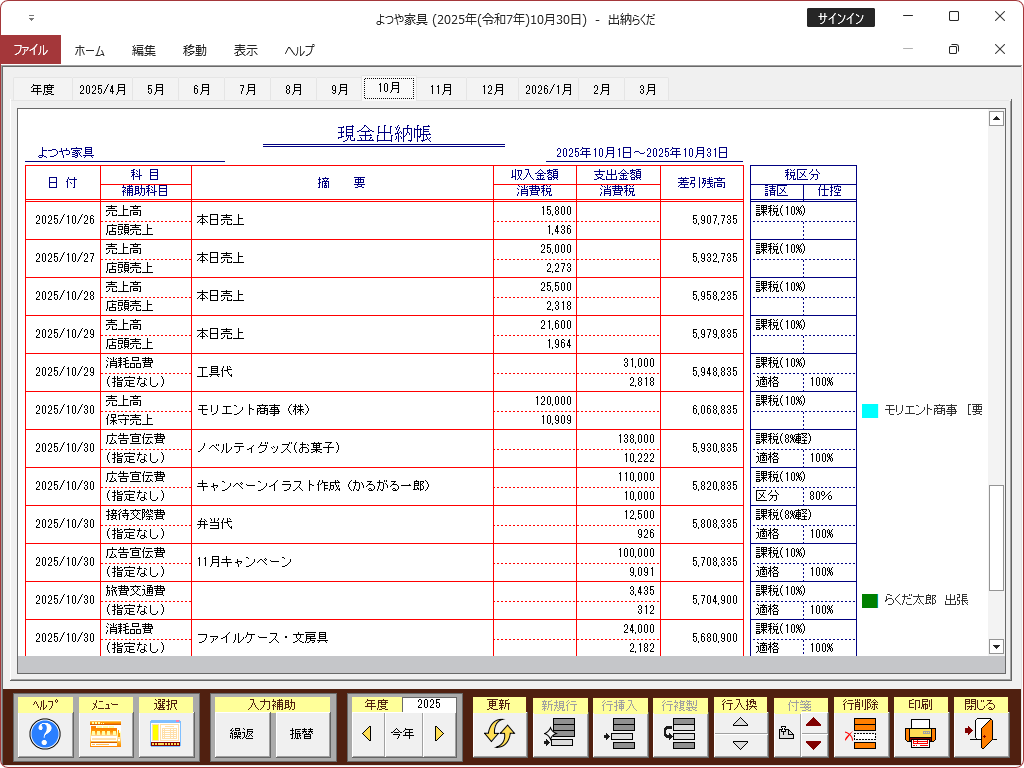The height and width of the screenshot is (768, 1024).
Task: Click the 閉じる exit door icon
Action: tap(980, 735)
